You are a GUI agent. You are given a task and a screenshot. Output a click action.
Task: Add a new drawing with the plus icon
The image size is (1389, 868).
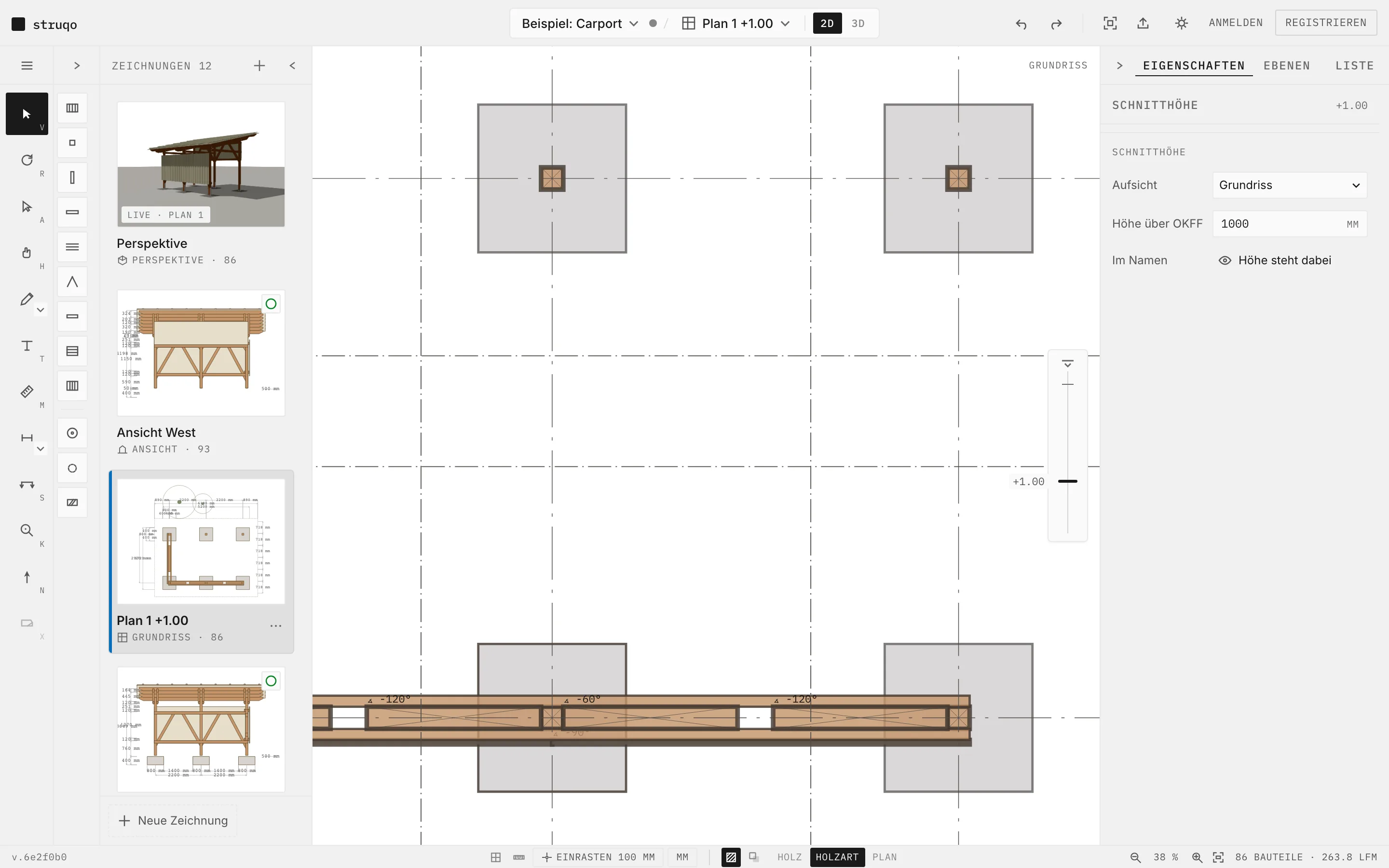(x=259, y=66)
